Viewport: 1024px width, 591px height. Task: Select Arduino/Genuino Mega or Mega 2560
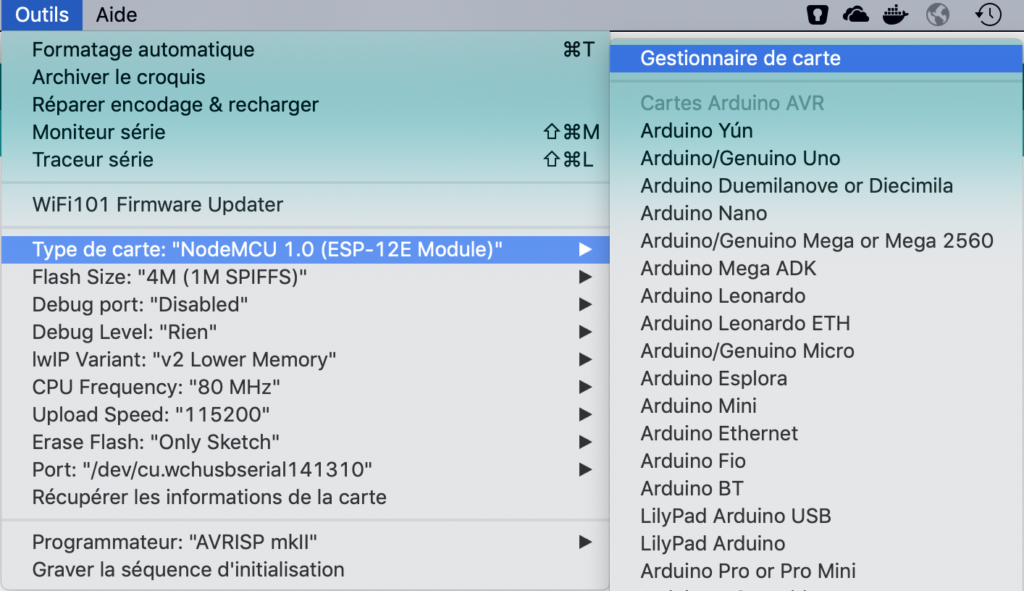coord(816,241)
